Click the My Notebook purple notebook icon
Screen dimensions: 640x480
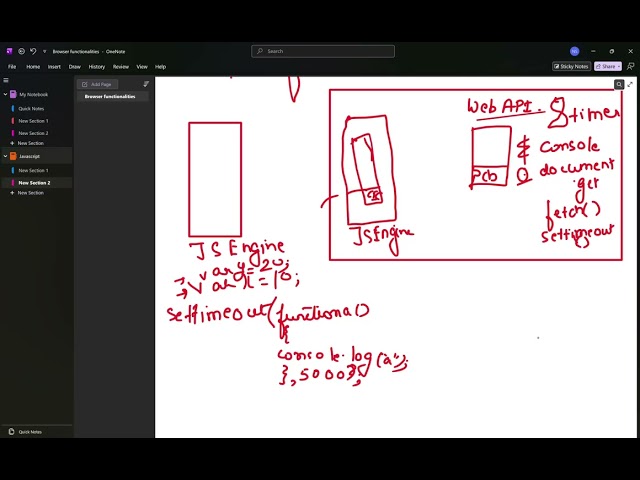pos(13,94)
